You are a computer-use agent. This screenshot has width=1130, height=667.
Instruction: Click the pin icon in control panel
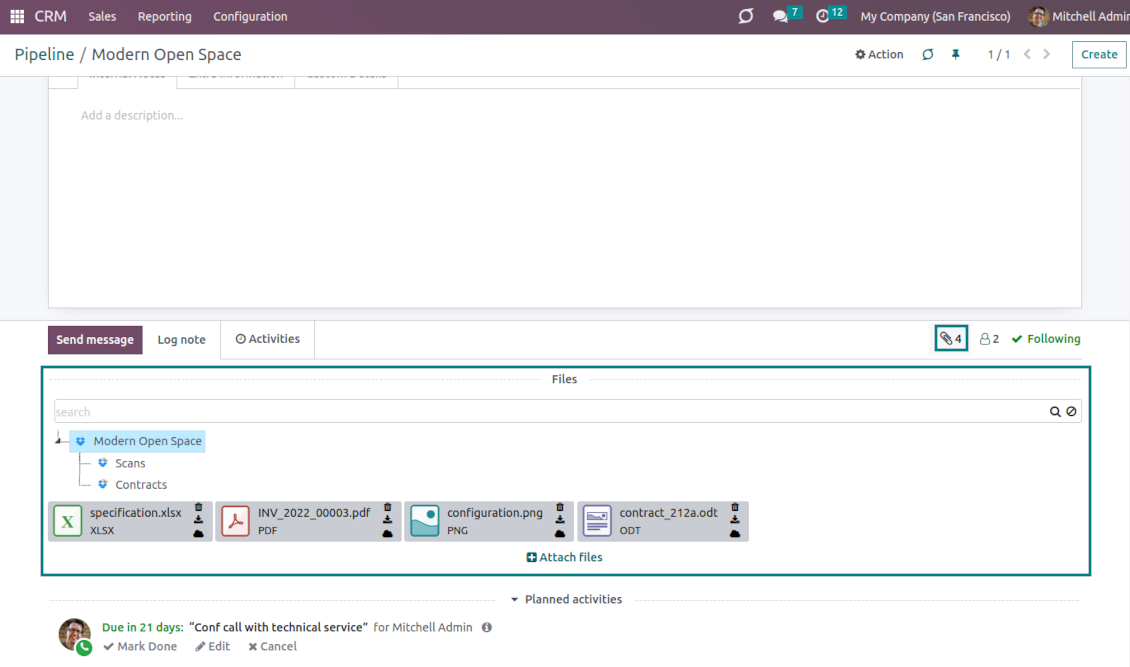[956, 54]
